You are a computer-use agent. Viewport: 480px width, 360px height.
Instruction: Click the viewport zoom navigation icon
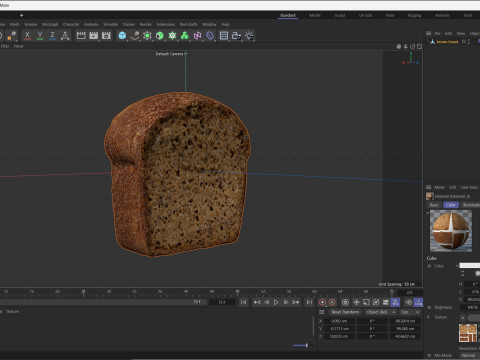click(x=406, y=46)
